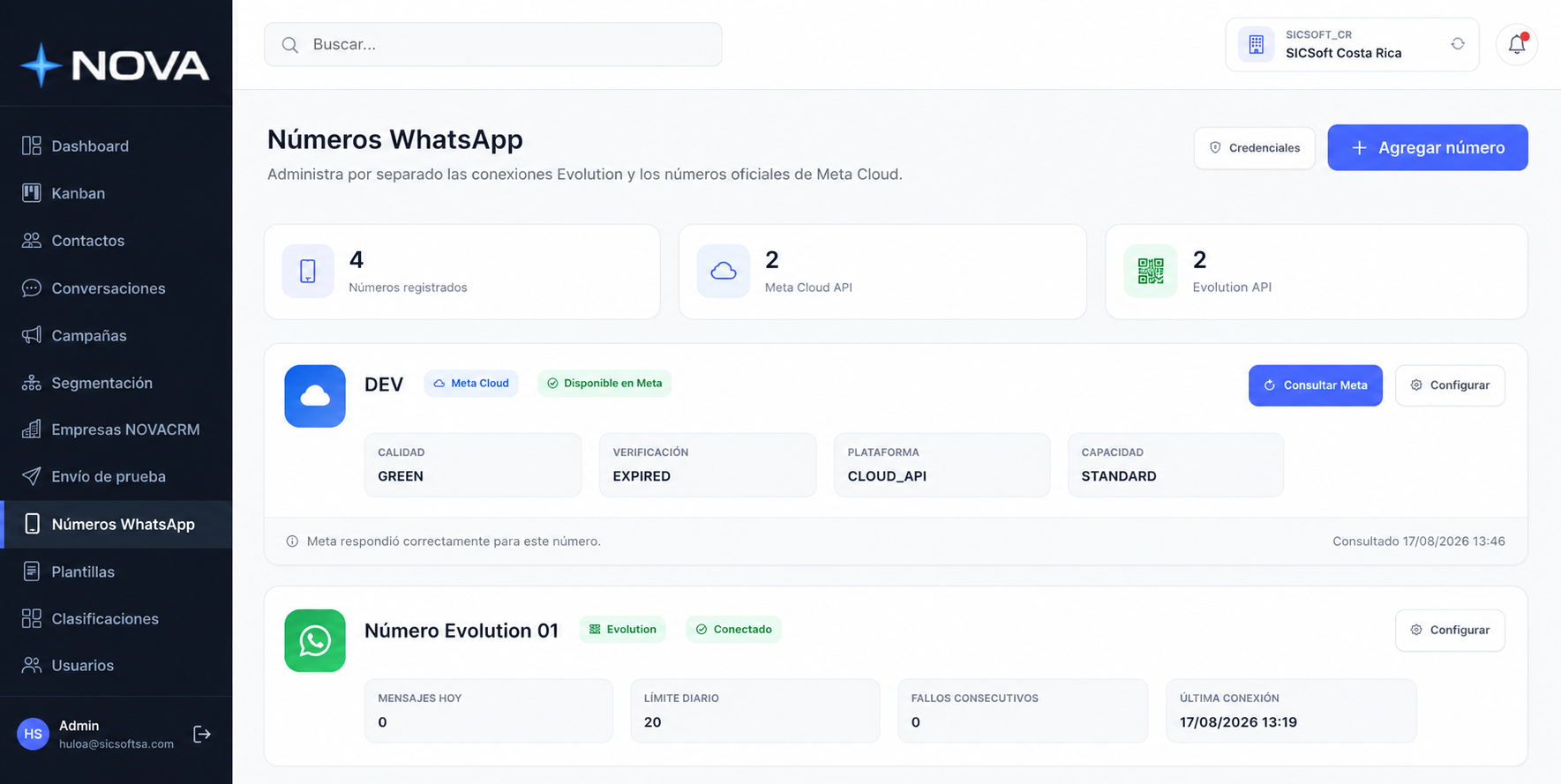Click the SICSoft company building icon
This screenshot has width=1561, height=784.
(x=1256, y=44)
